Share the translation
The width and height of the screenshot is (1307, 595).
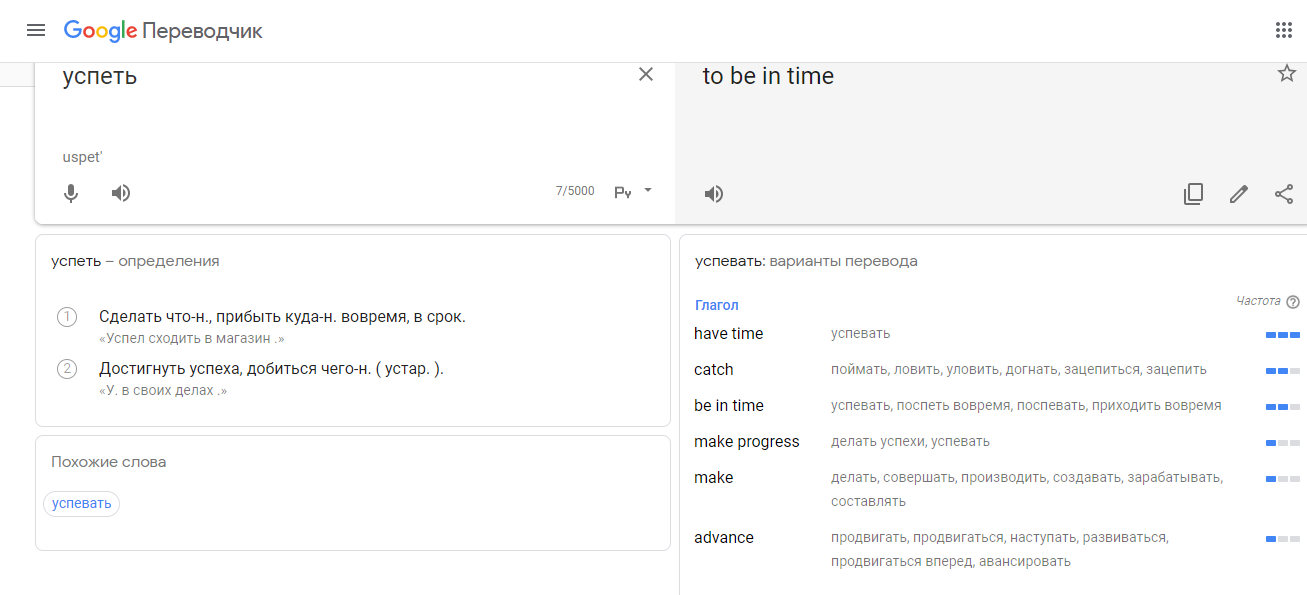[x=1284, y=194]
